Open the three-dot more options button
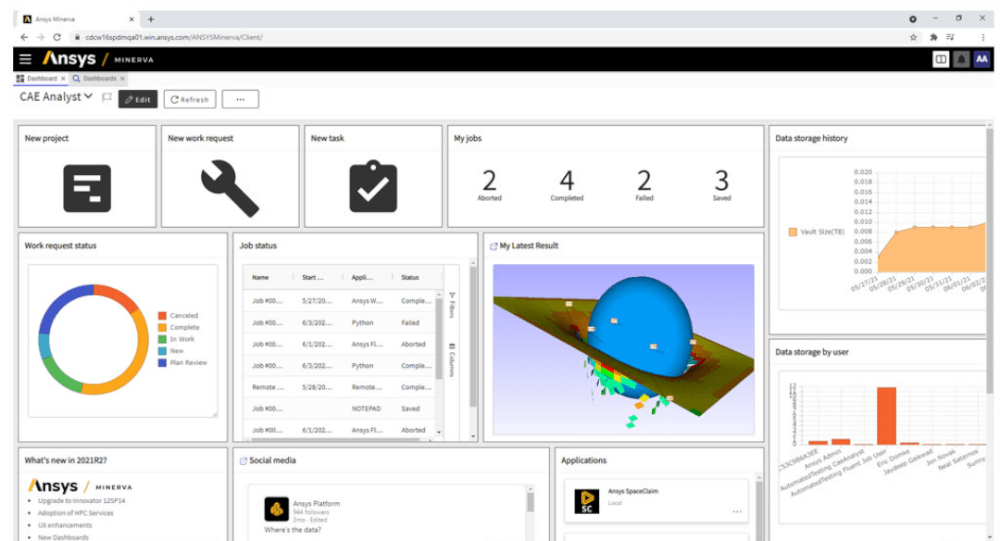The width and height of the screenshot is (1000, 541). point(240,99)
